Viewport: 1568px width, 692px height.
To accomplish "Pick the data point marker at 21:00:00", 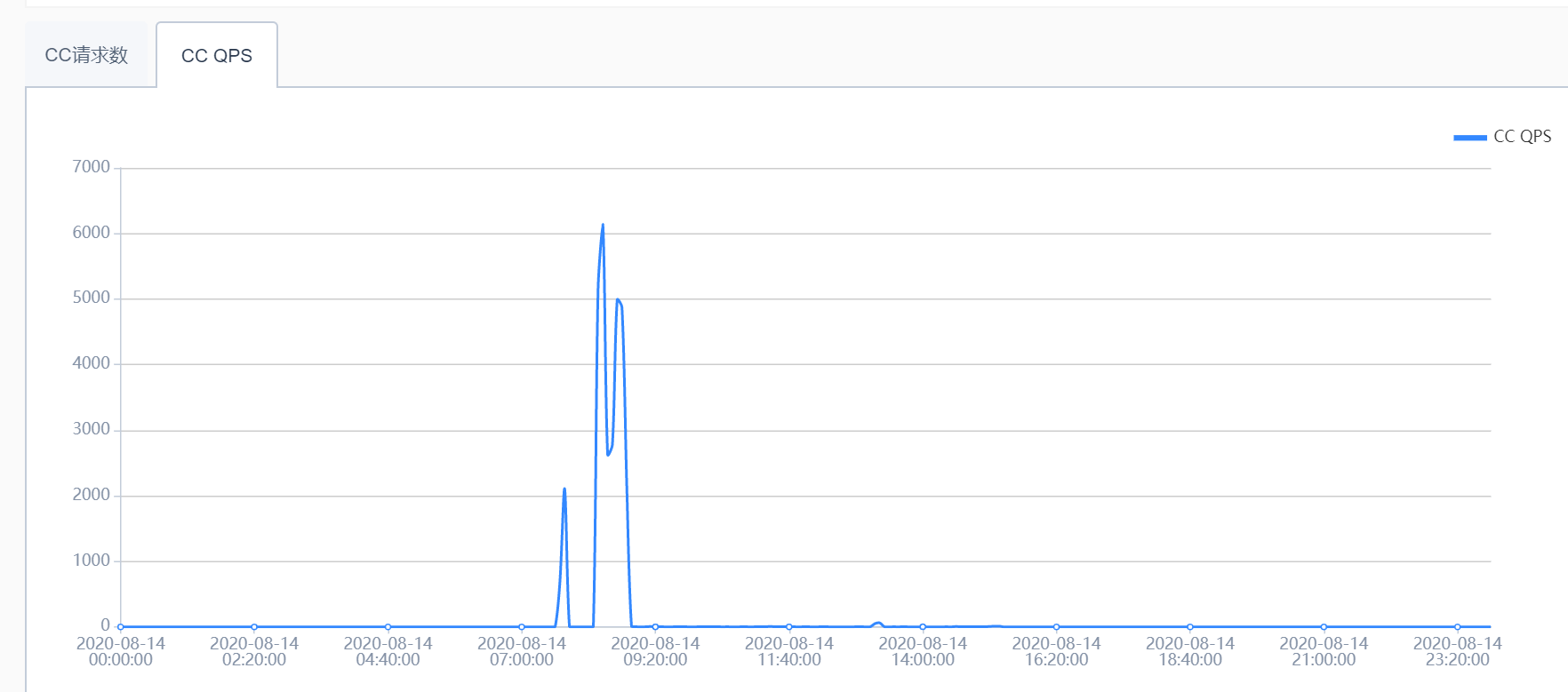I will tap(1324, 627).
